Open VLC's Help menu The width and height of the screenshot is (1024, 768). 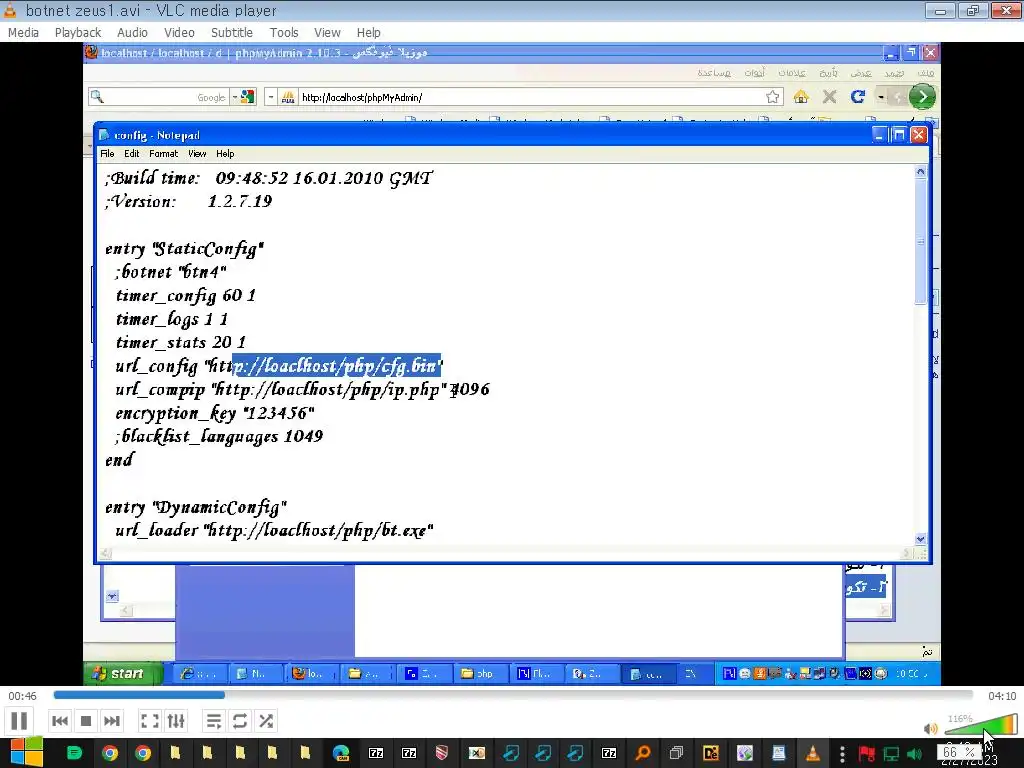368,33
